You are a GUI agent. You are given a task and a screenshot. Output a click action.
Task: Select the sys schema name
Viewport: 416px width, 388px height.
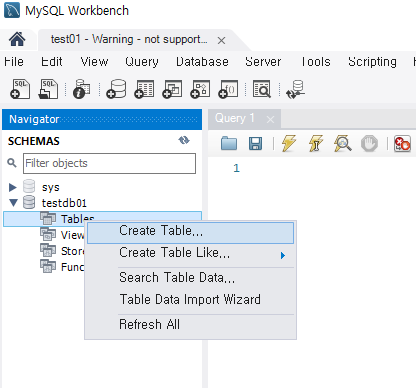coord(51,187)
